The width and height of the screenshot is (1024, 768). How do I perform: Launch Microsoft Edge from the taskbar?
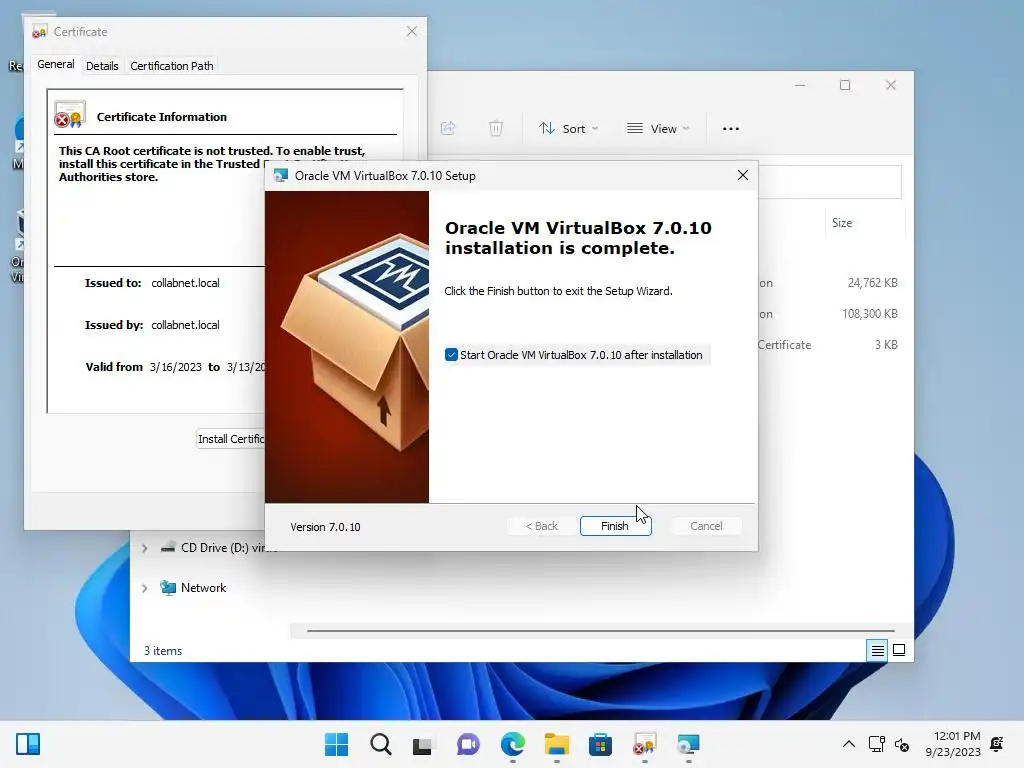point(513,744)
